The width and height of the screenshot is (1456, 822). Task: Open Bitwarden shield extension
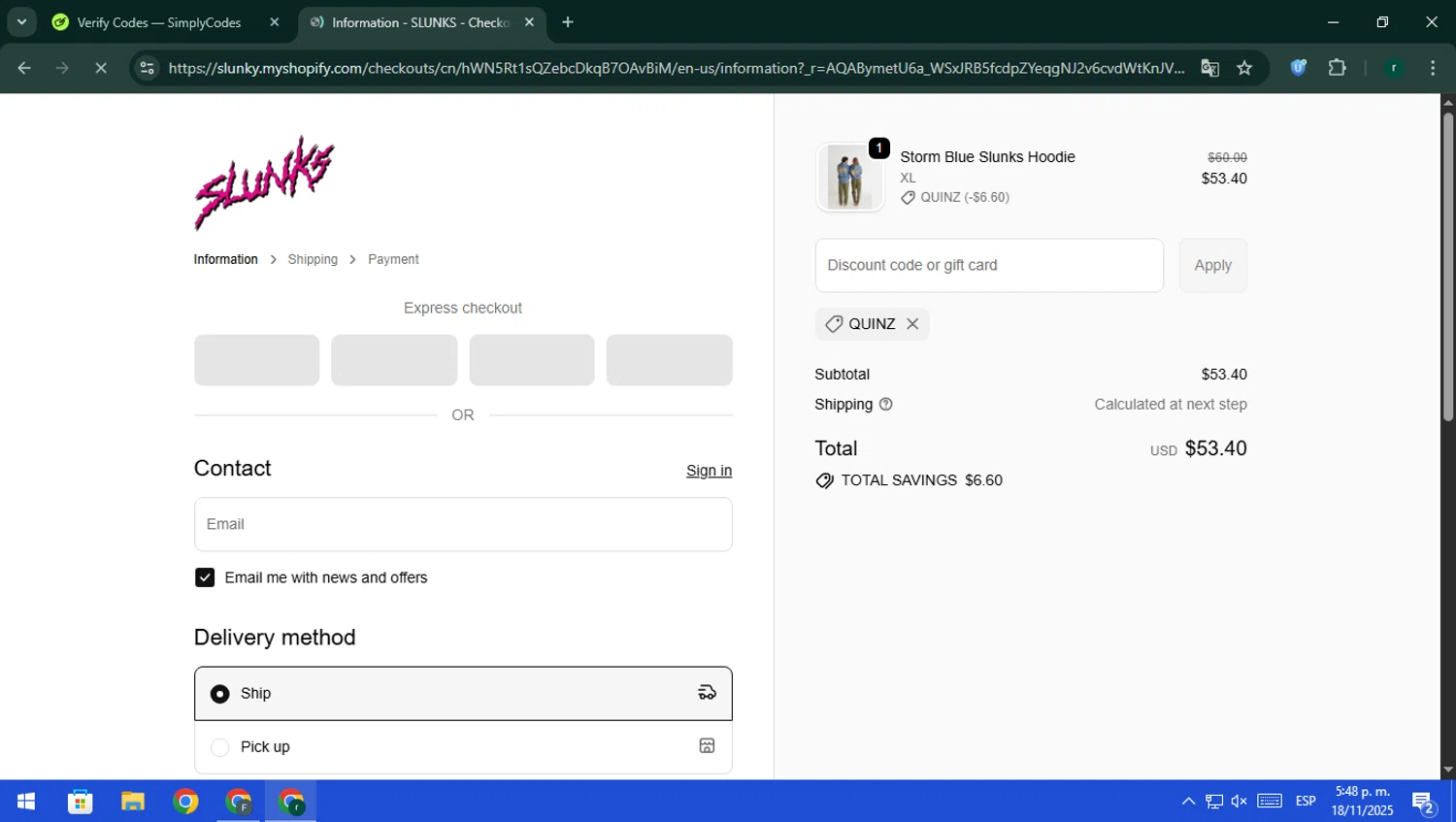1298,68
